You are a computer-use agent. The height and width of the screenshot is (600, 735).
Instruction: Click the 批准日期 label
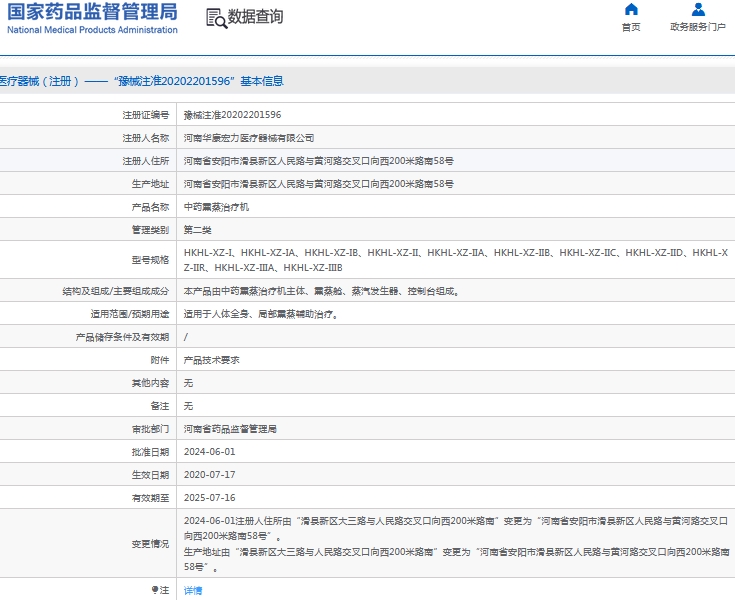click(x=150, y=452)
